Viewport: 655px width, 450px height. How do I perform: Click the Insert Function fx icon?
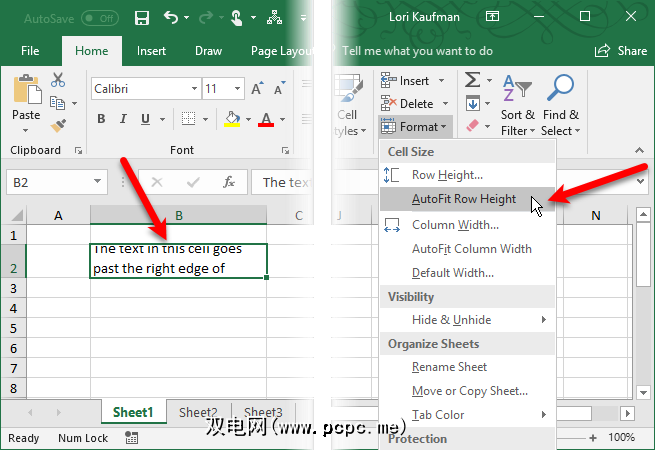click(229, 182)
